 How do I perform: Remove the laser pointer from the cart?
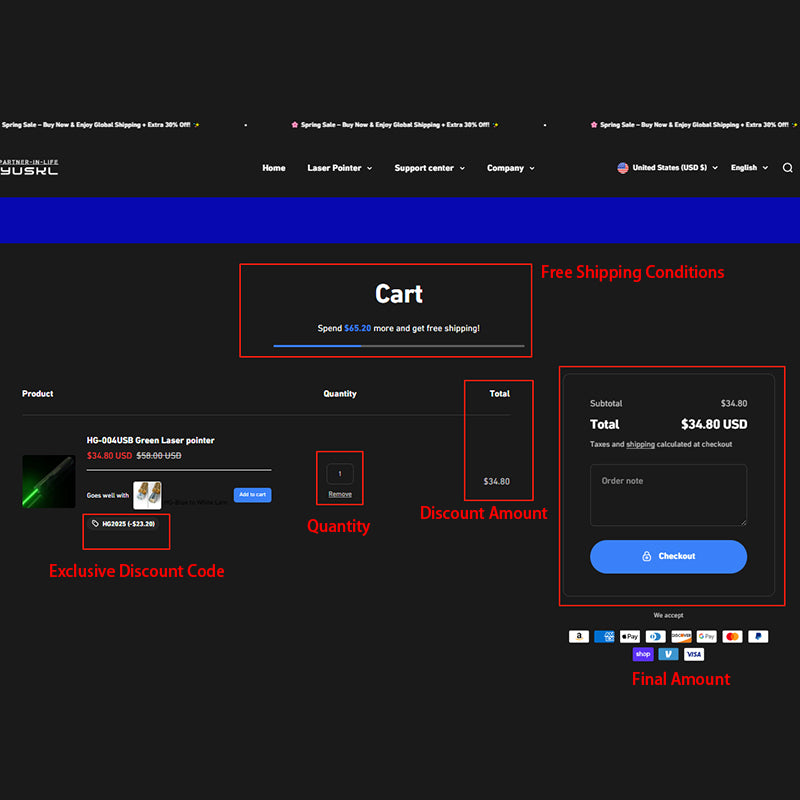[x=340, y=494]
